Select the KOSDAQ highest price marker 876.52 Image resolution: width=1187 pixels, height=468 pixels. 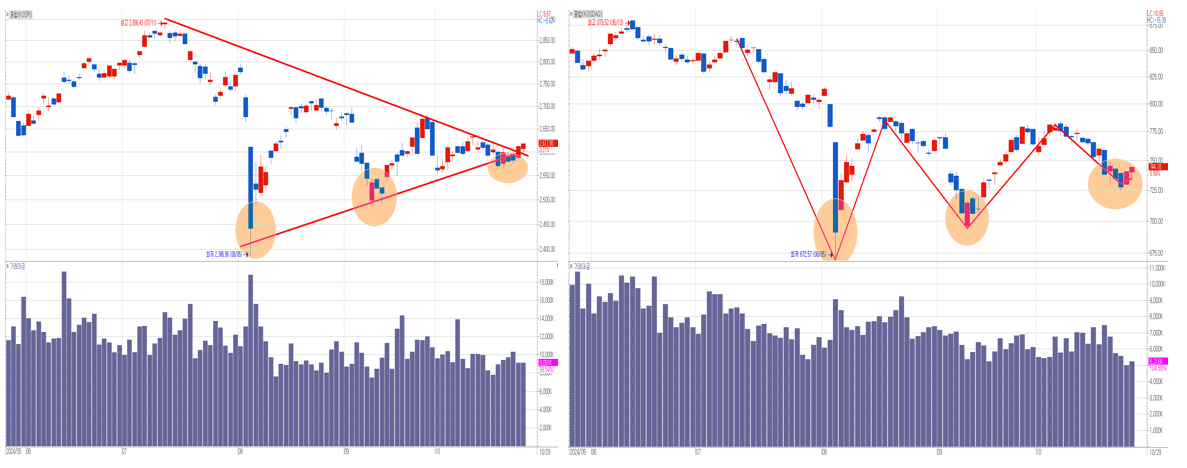click(x=606, y=21)
